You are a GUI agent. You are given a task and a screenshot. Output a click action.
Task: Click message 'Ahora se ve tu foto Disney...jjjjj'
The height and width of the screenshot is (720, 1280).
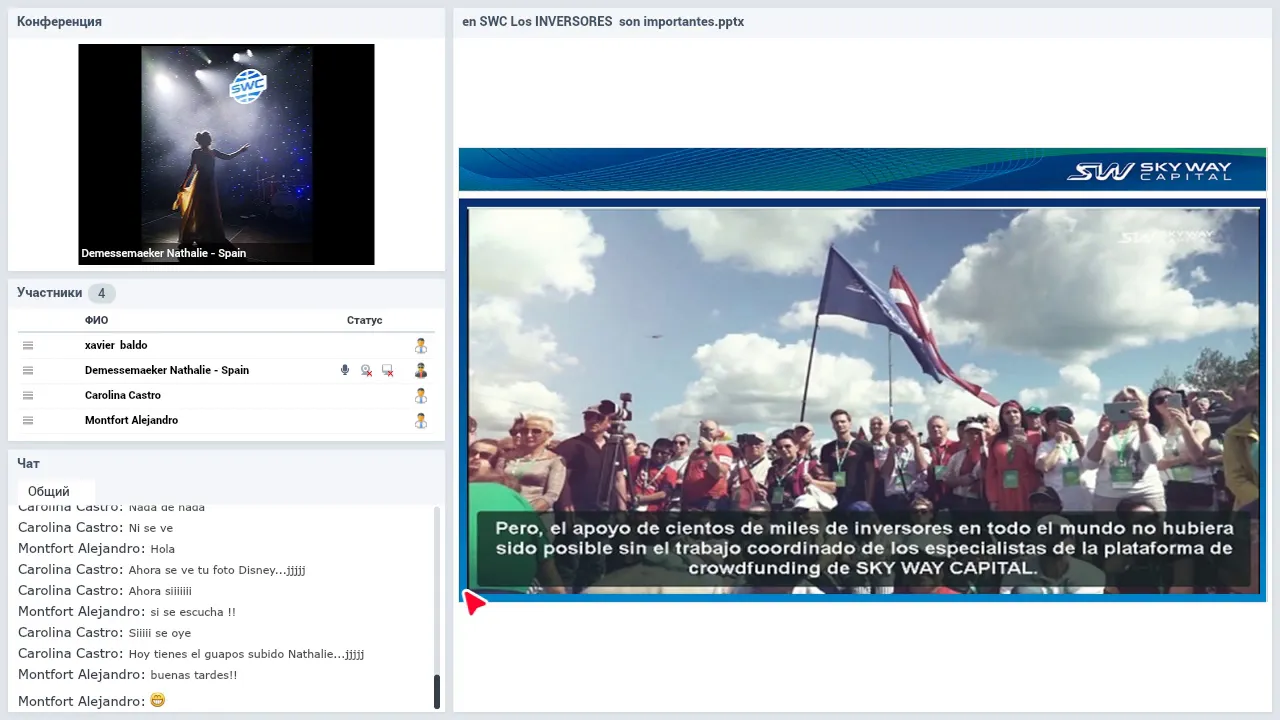(x=217, y=570)
